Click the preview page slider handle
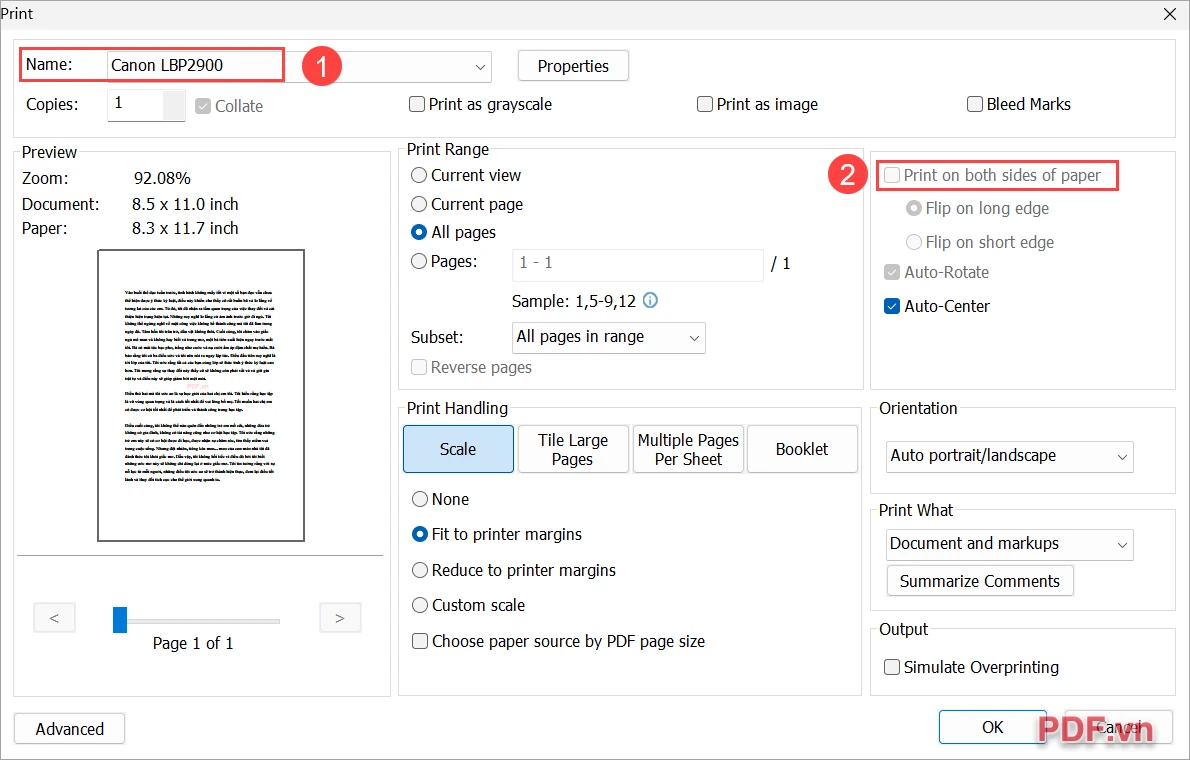This screenshot has width=1190, height=760. [x=120, y=620]
